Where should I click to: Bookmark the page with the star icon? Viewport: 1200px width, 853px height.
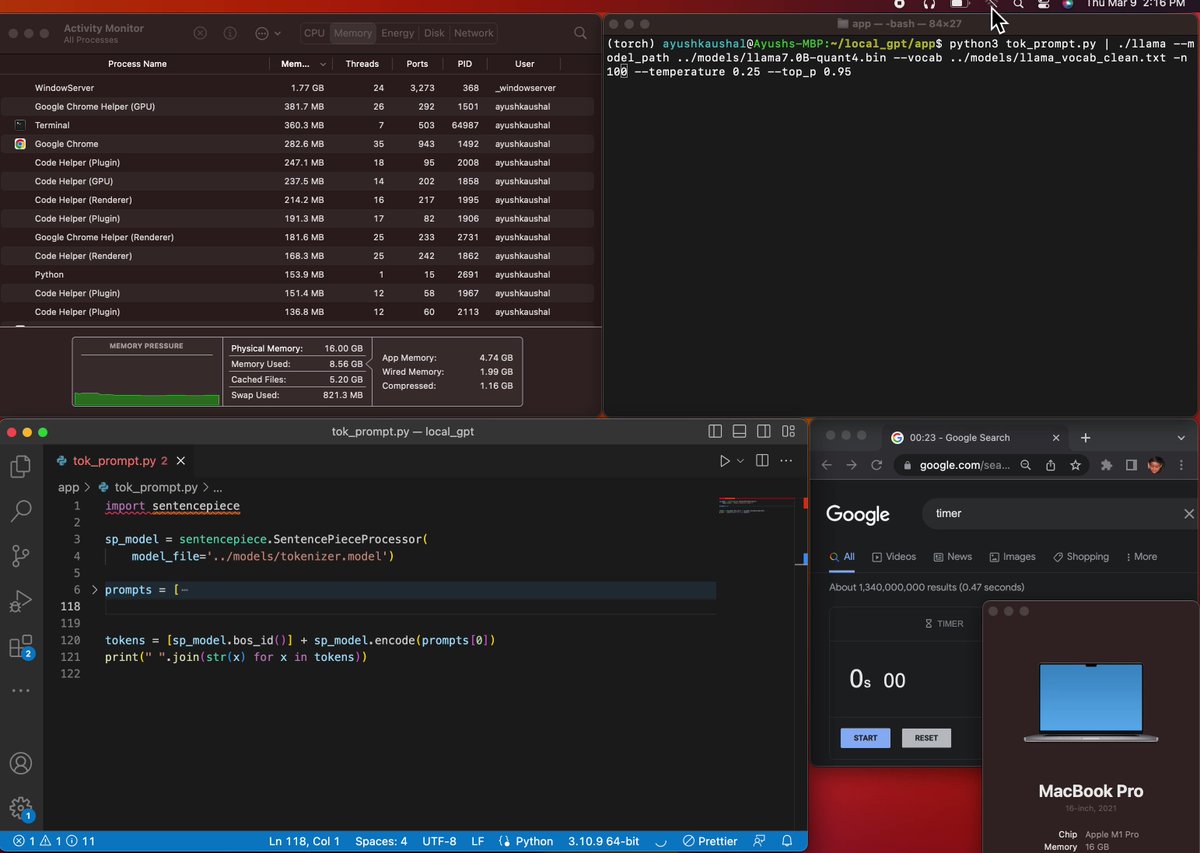coord(1076,465)
